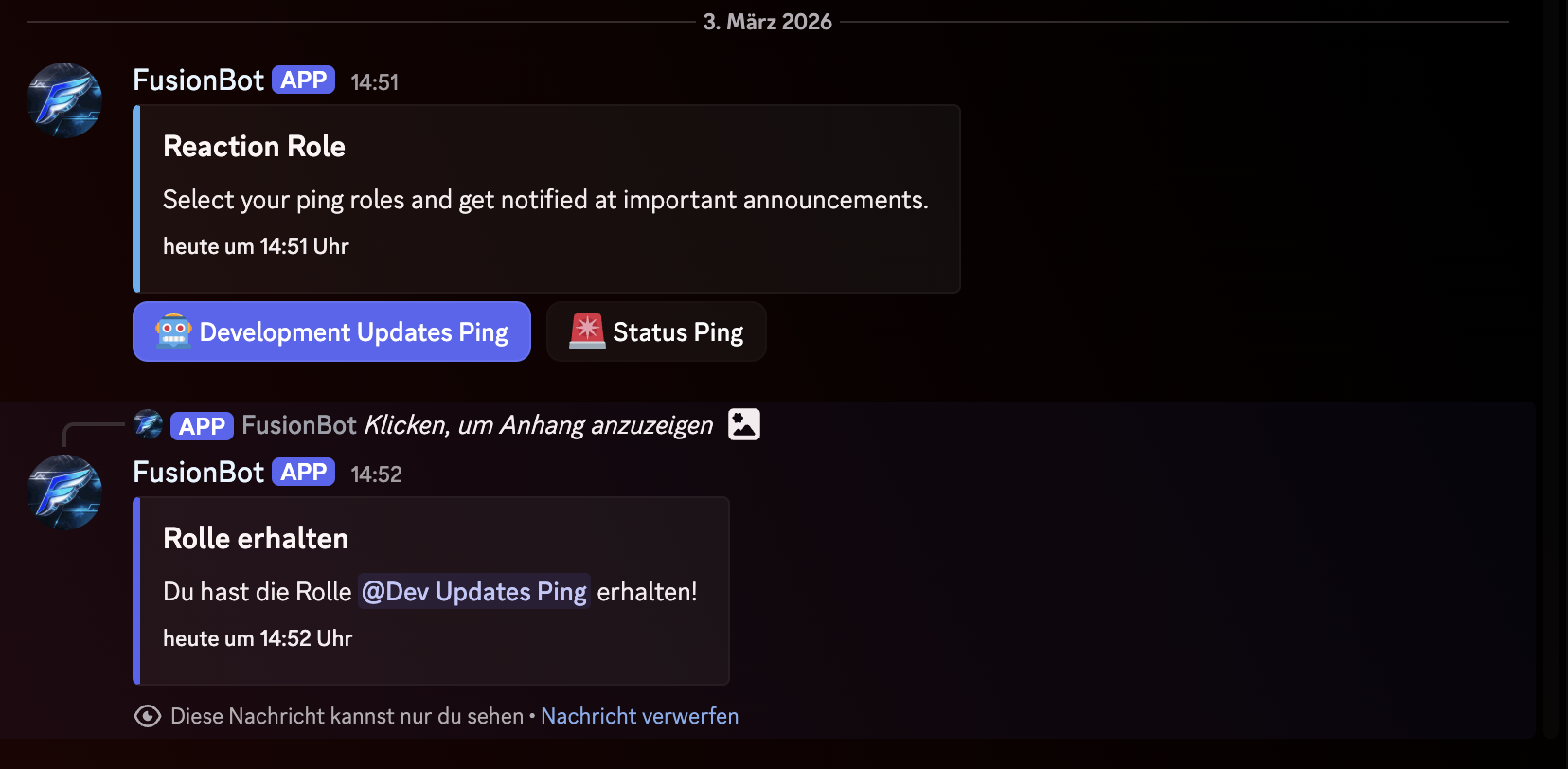The width and height of the screenshot is (1568, 769).
Task: Click the small FusionBot avatar in reply line
Action: (148, 424)
